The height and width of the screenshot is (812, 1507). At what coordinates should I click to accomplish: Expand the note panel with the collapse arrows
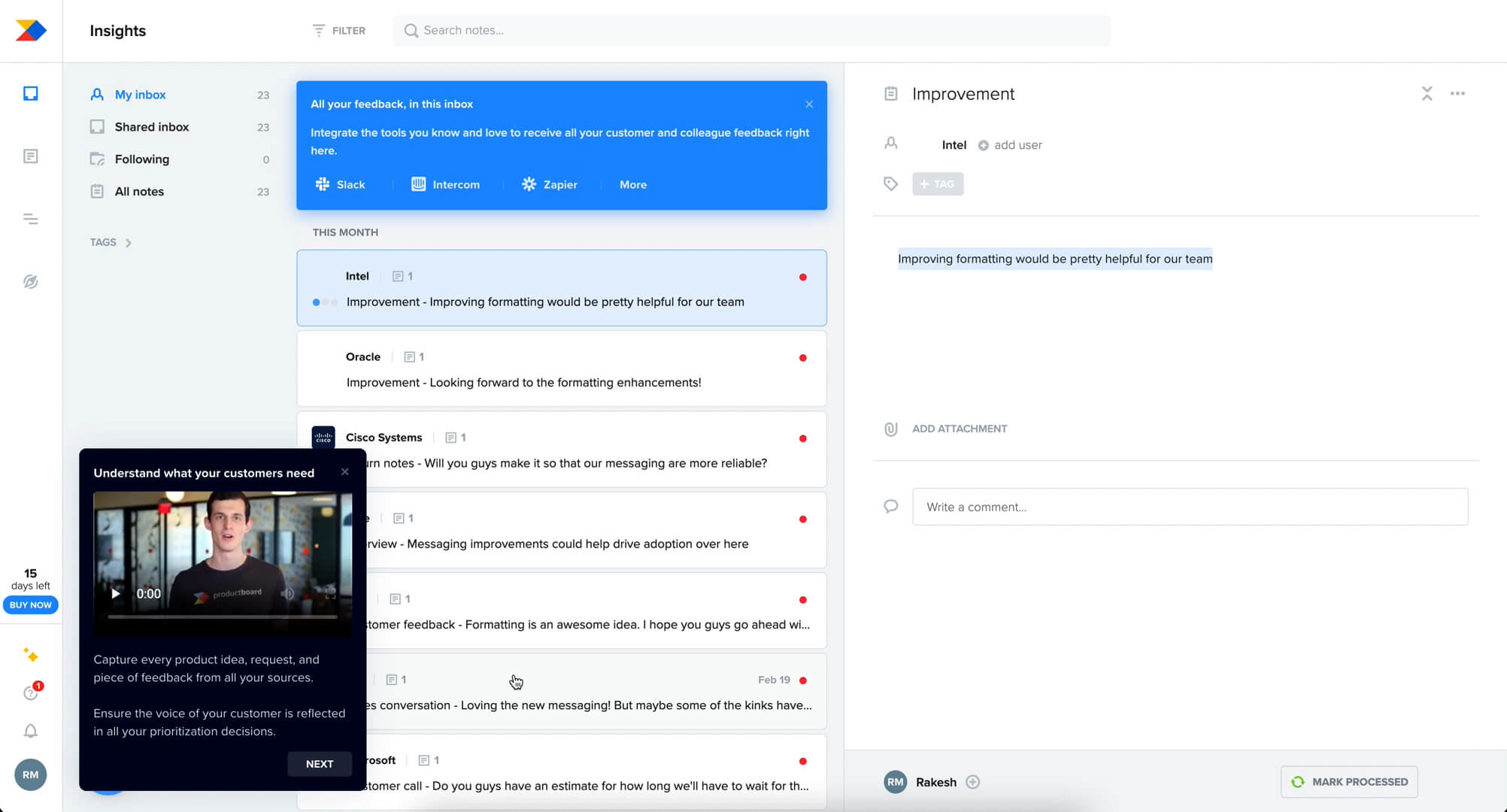point(1426,93)
